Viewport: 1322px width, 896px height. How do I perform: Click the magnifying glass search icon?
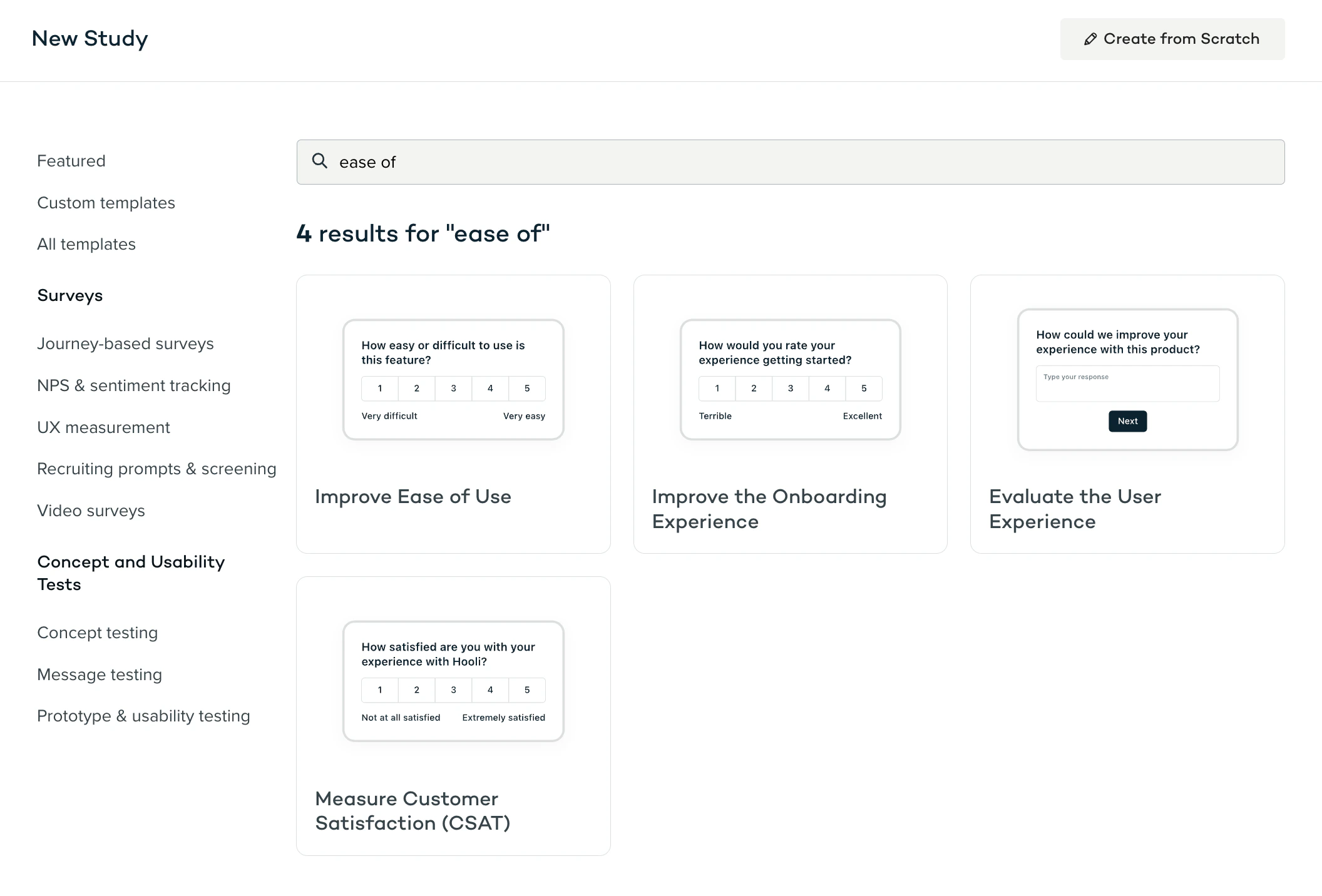320,161
